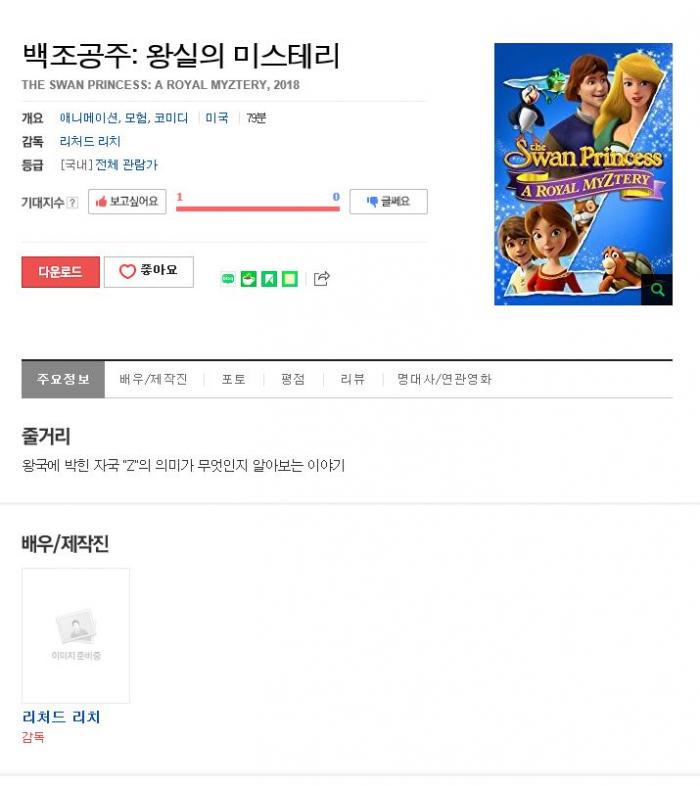Switch to the 배우/제작진 tab

coord(153,379)
